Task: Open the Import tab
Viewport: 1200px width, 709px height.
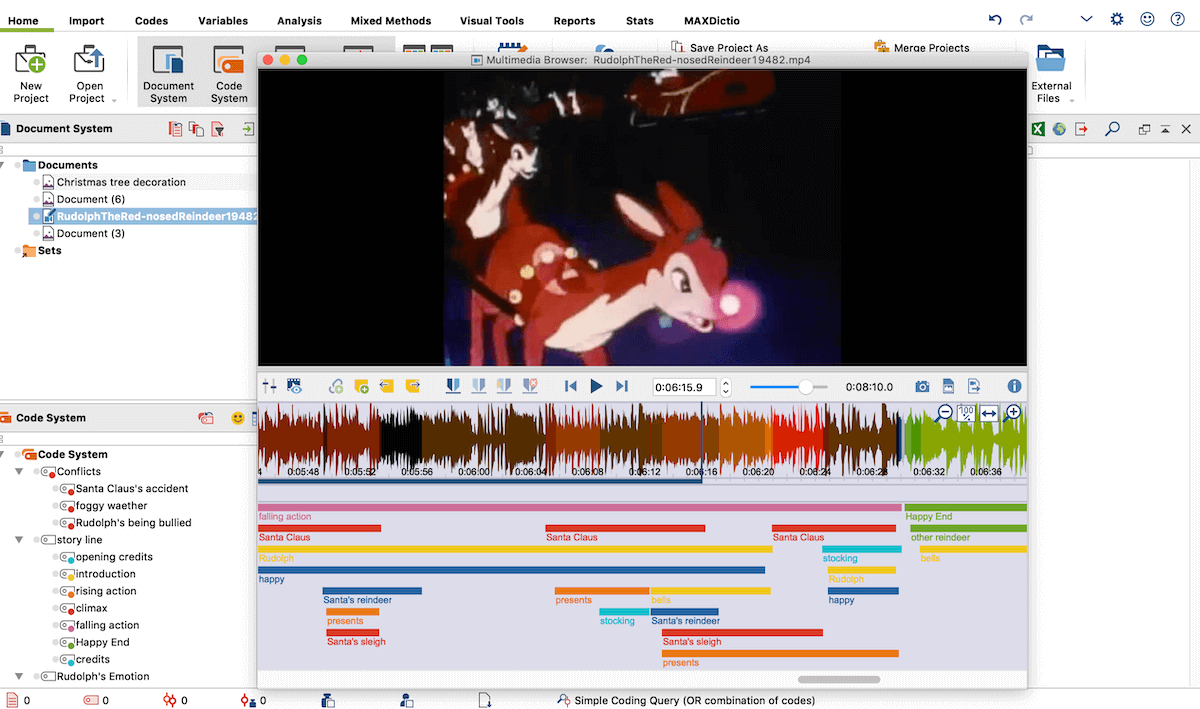Action: [x=87, y=21]
